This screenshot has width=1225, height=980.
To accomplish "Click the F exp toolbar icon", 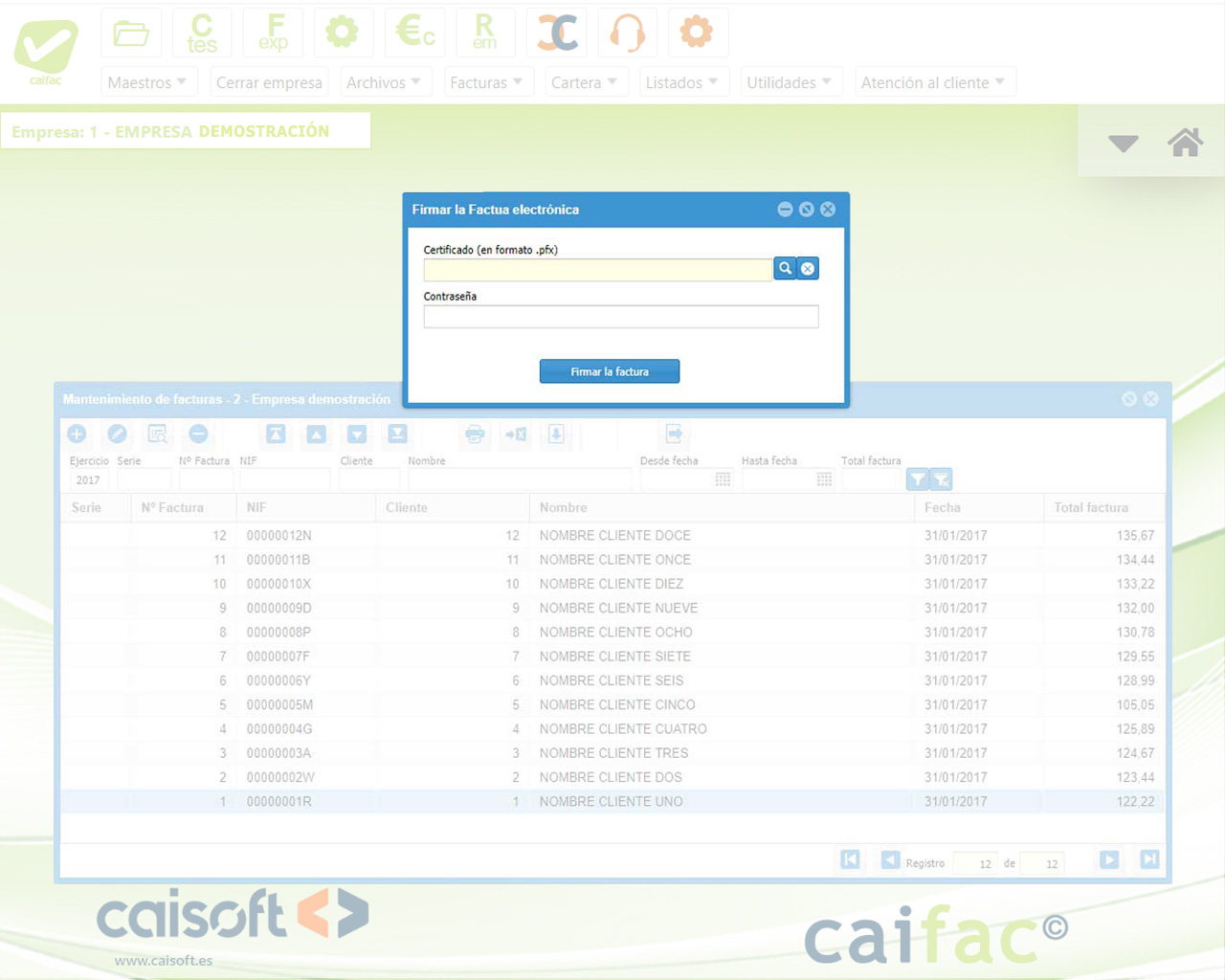I will 273,33.
